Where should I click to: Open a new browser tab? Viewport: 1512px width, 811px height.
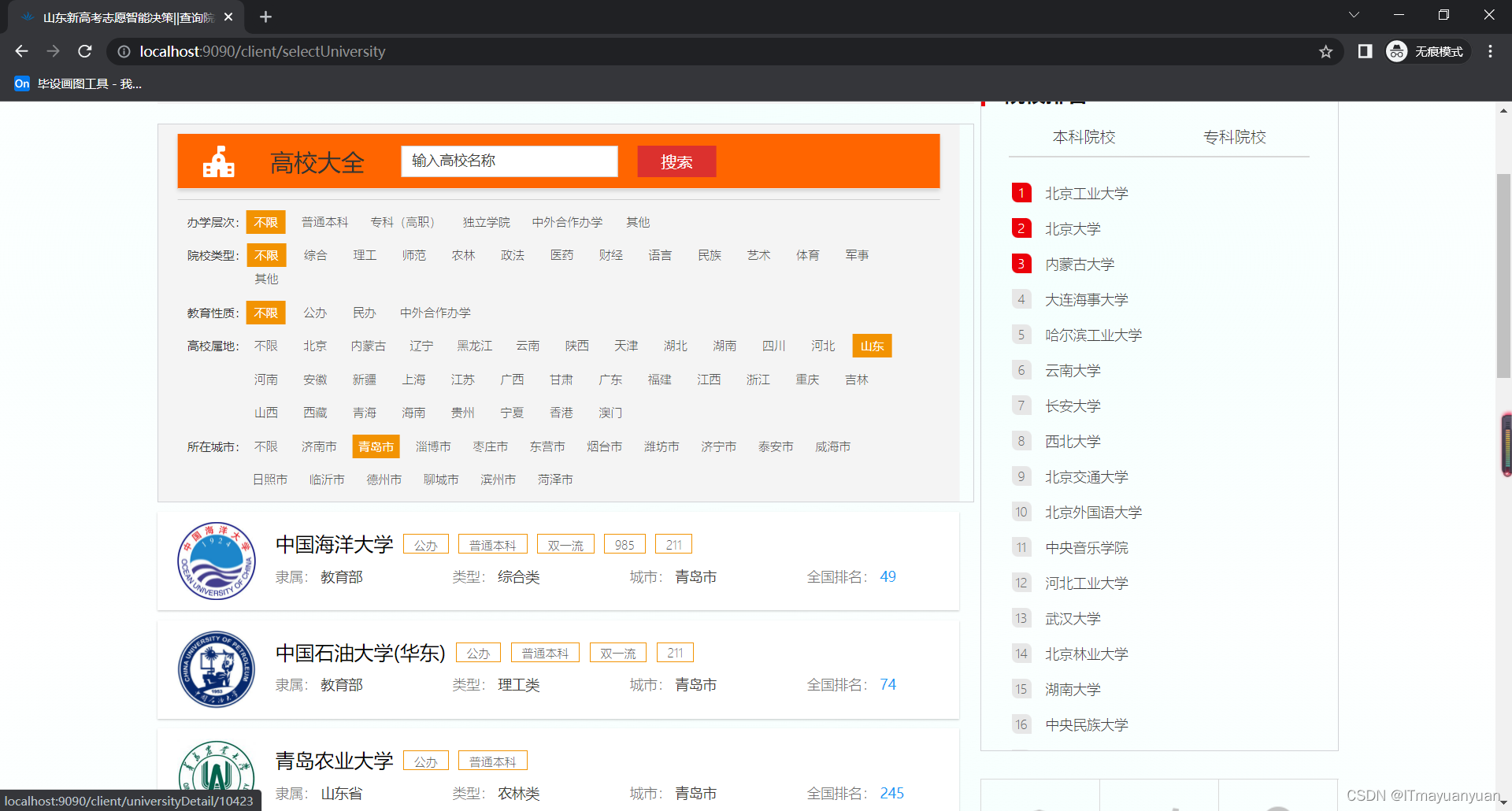tap(265, 17)
